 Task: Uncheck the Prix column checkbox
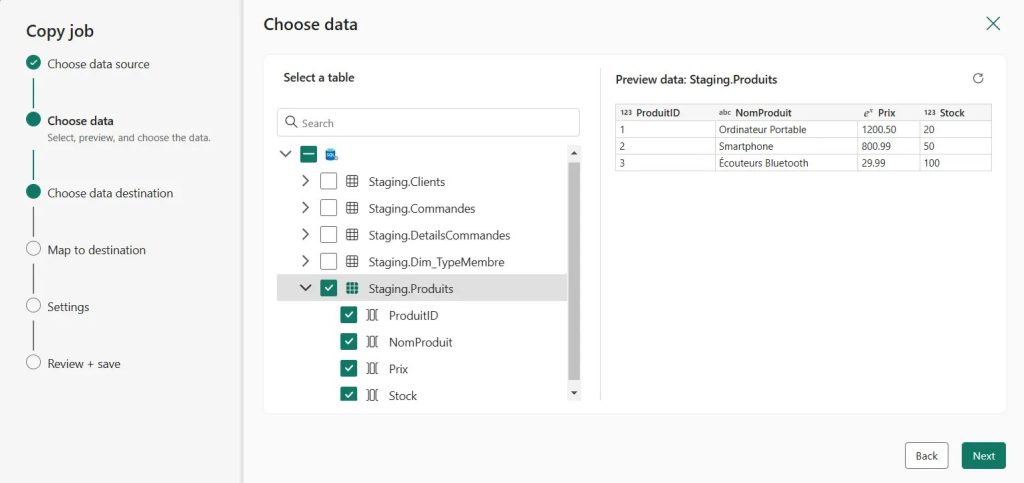(349, 369)
